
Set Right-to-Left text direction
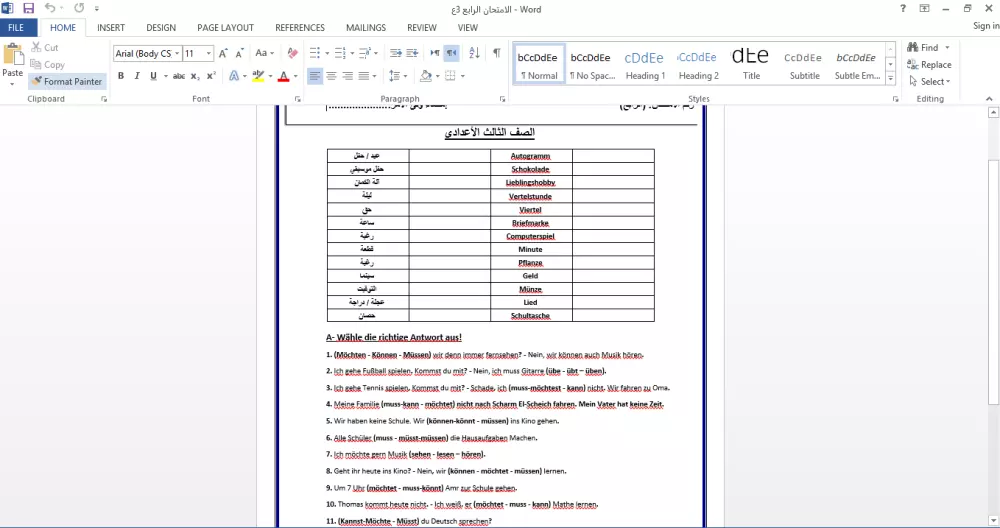[x=452, y=54]
